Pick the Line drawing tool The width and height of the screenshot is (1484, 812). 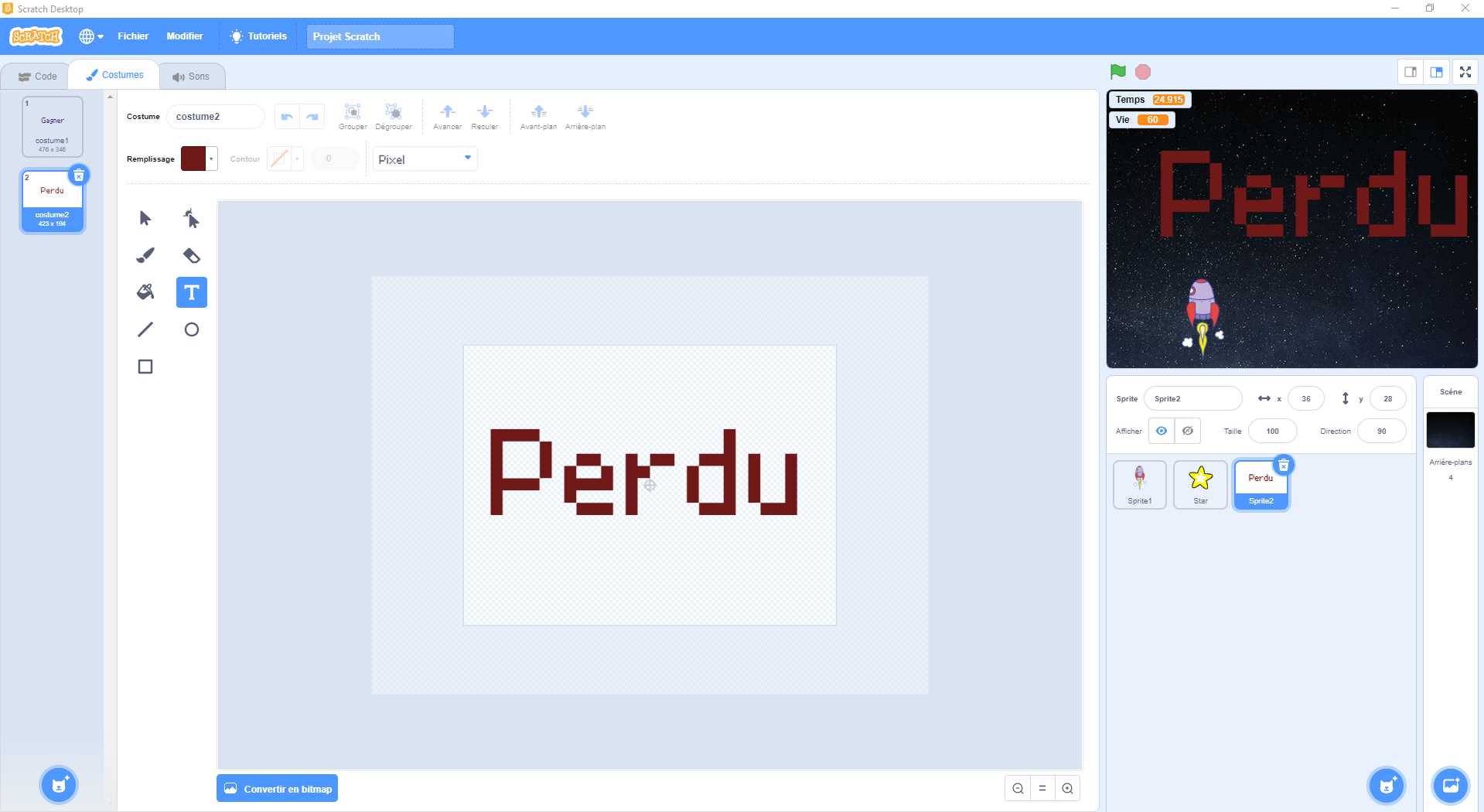coord(145,329)
